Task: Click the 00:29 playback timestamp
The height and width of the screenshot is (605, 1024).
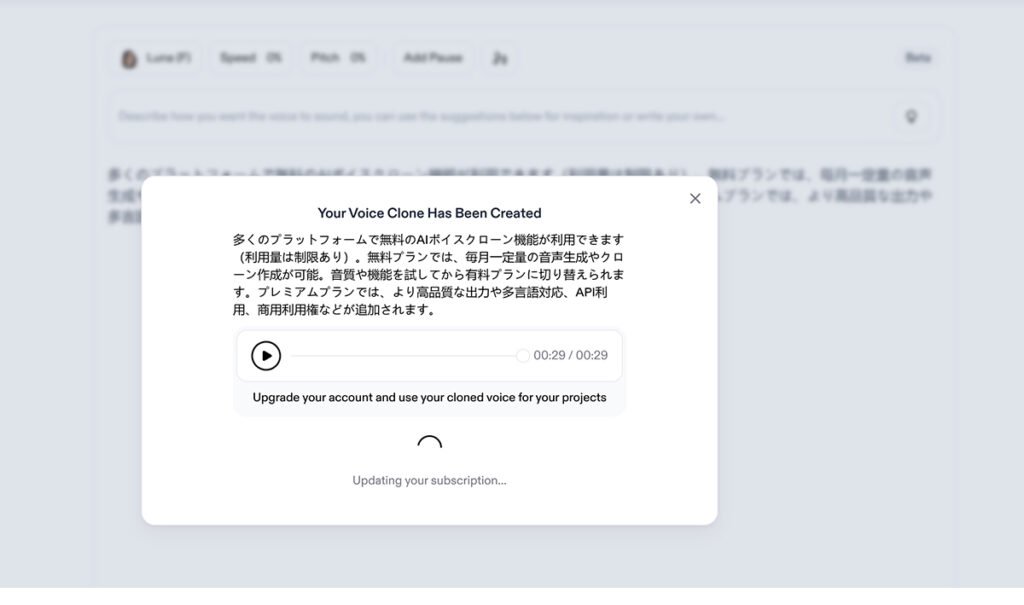Action: 572,355
